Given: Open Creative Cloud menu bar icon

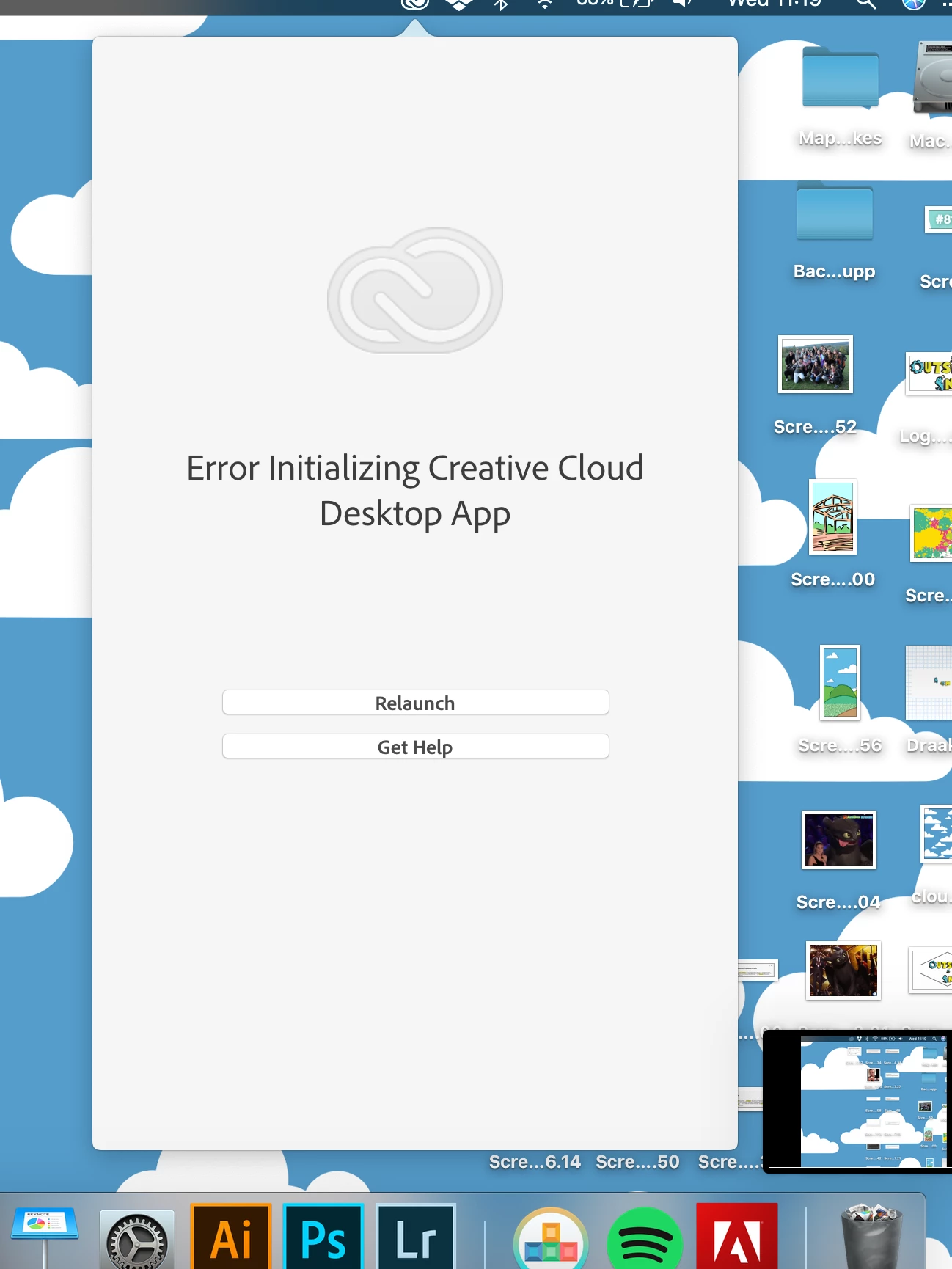Looking at the screenshot, I should pyautogui.click(x=414, y=4).
